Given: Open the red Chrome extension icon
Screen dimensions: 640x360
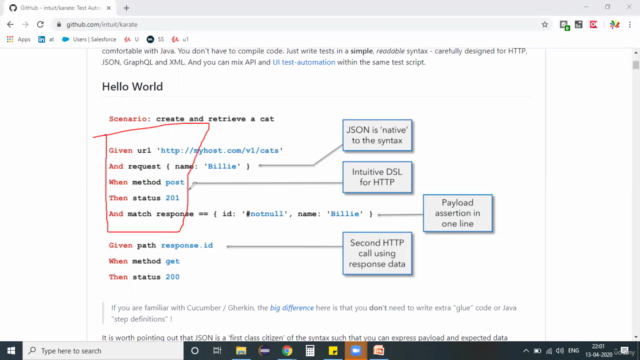Looking at the screenshot, I should coord(593,24).
